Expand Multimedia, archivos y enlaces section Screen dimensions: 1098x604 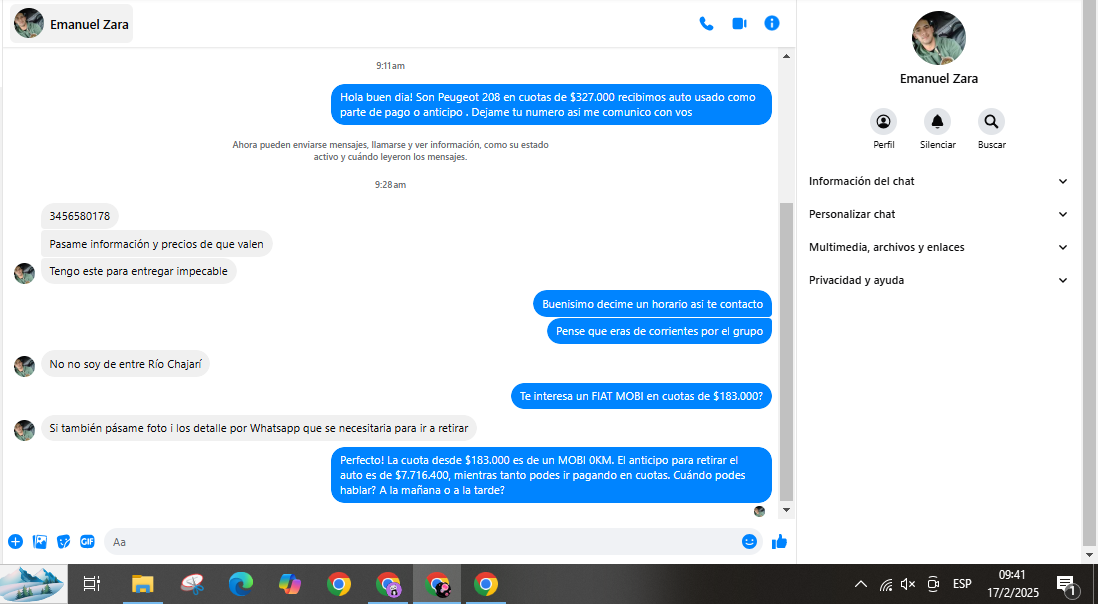pos(938,247)
